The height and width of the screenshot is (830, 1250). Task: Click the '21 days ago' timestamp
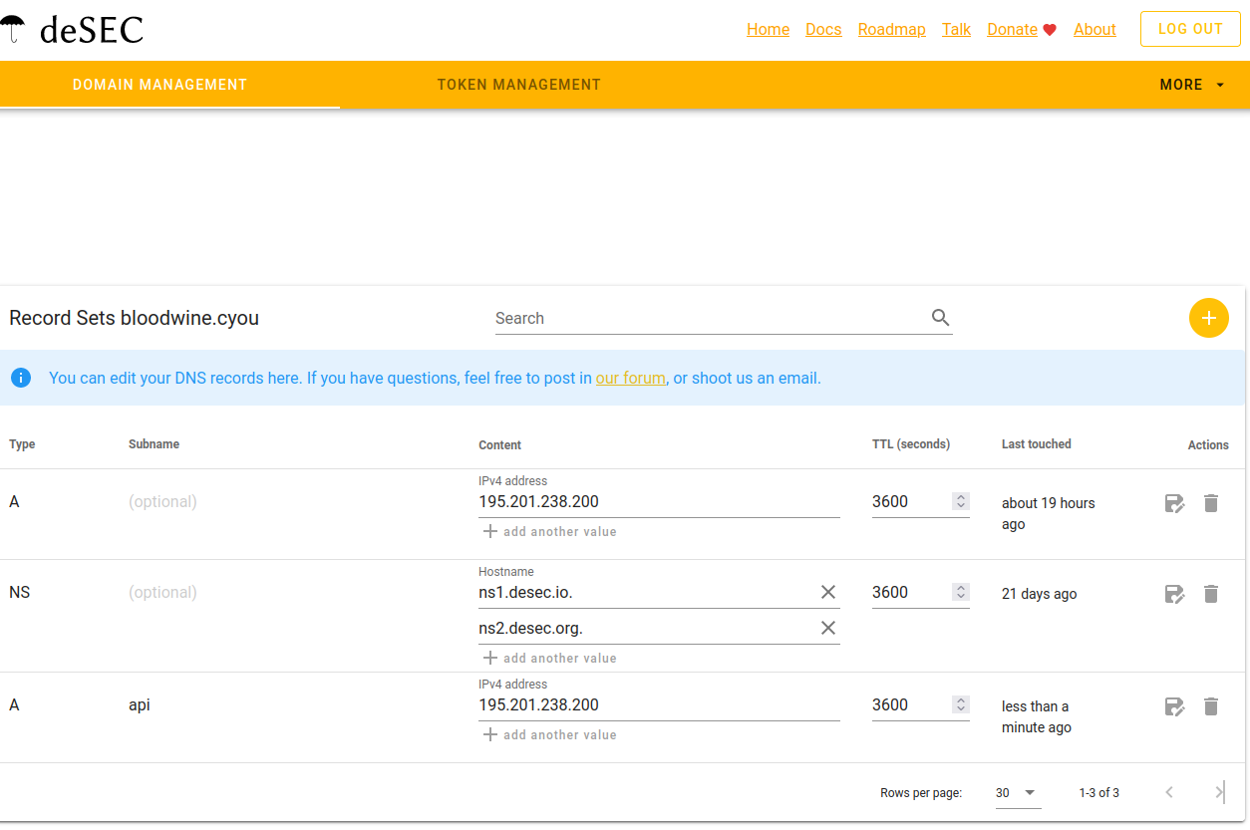coord(1039,594)
